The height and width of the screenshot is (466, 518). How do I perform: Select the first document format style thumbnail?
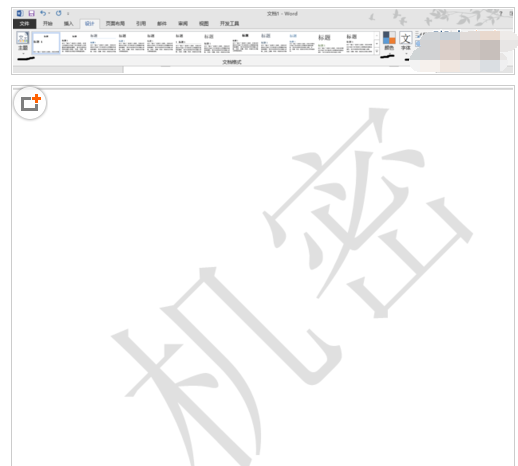[46, 43]
